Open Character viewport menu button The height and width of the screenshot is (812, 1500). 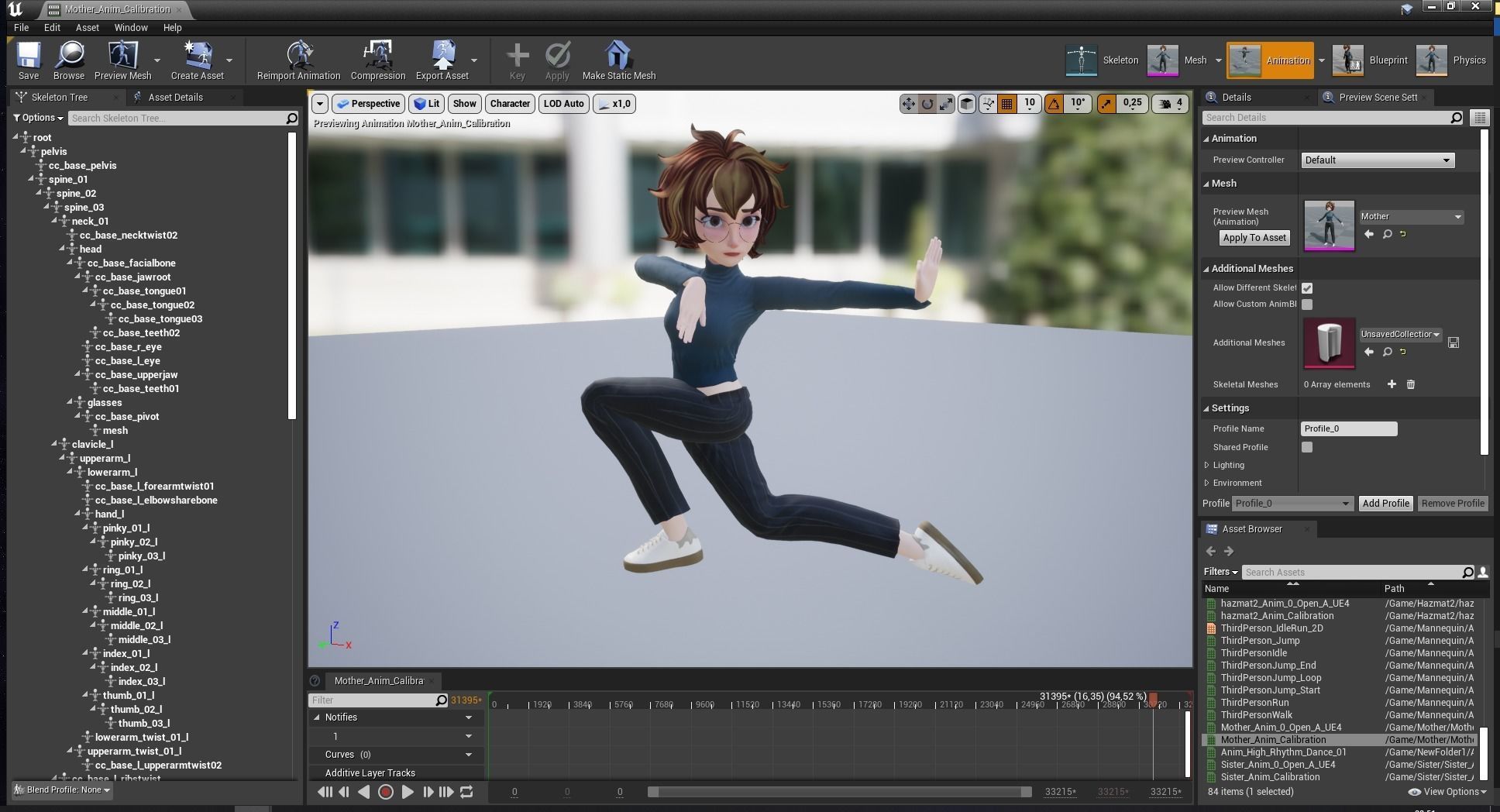click(510, 103)
